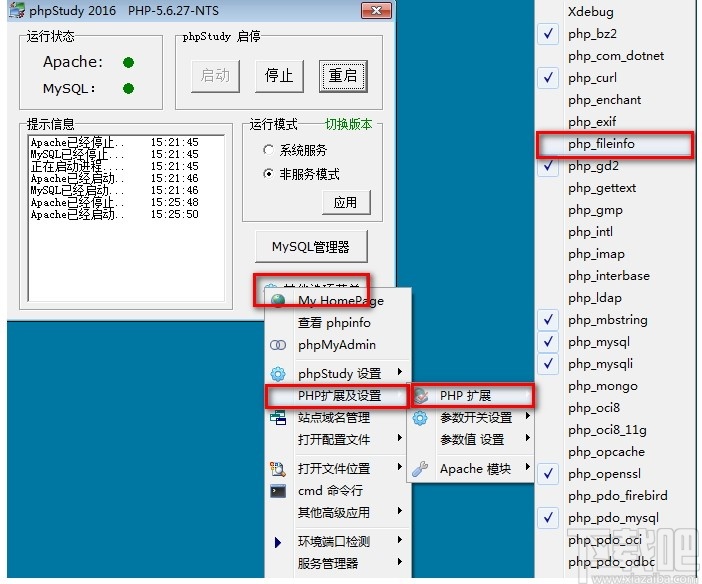Open the MySQL管理器 button
This screenshot has height=584, width=702.
pos(311,247)
